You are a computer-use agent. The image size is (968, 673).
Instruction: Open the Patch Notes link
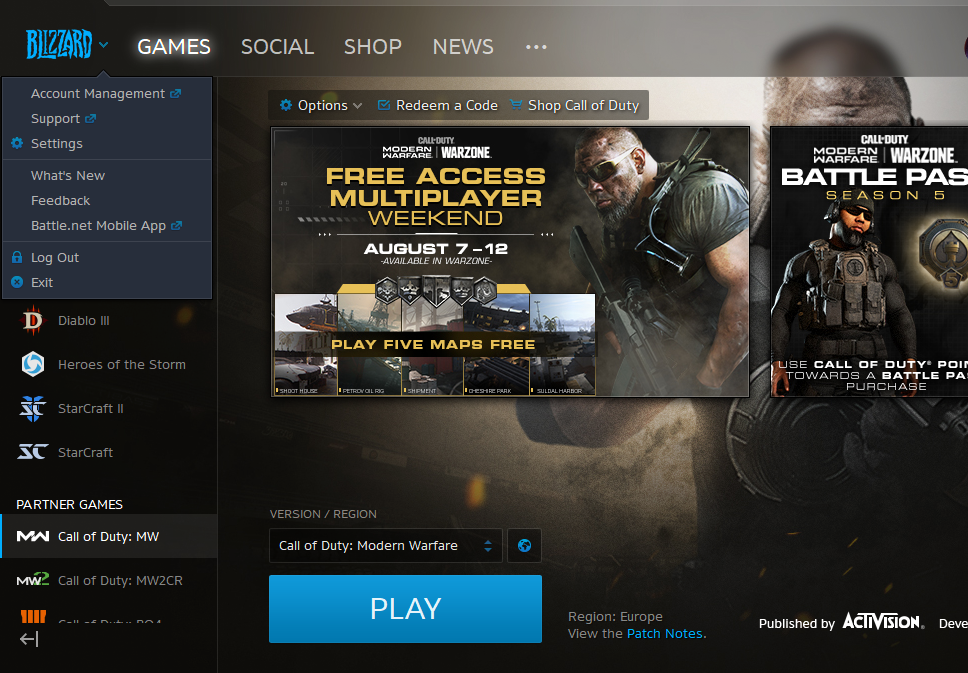tap(664, 633)
